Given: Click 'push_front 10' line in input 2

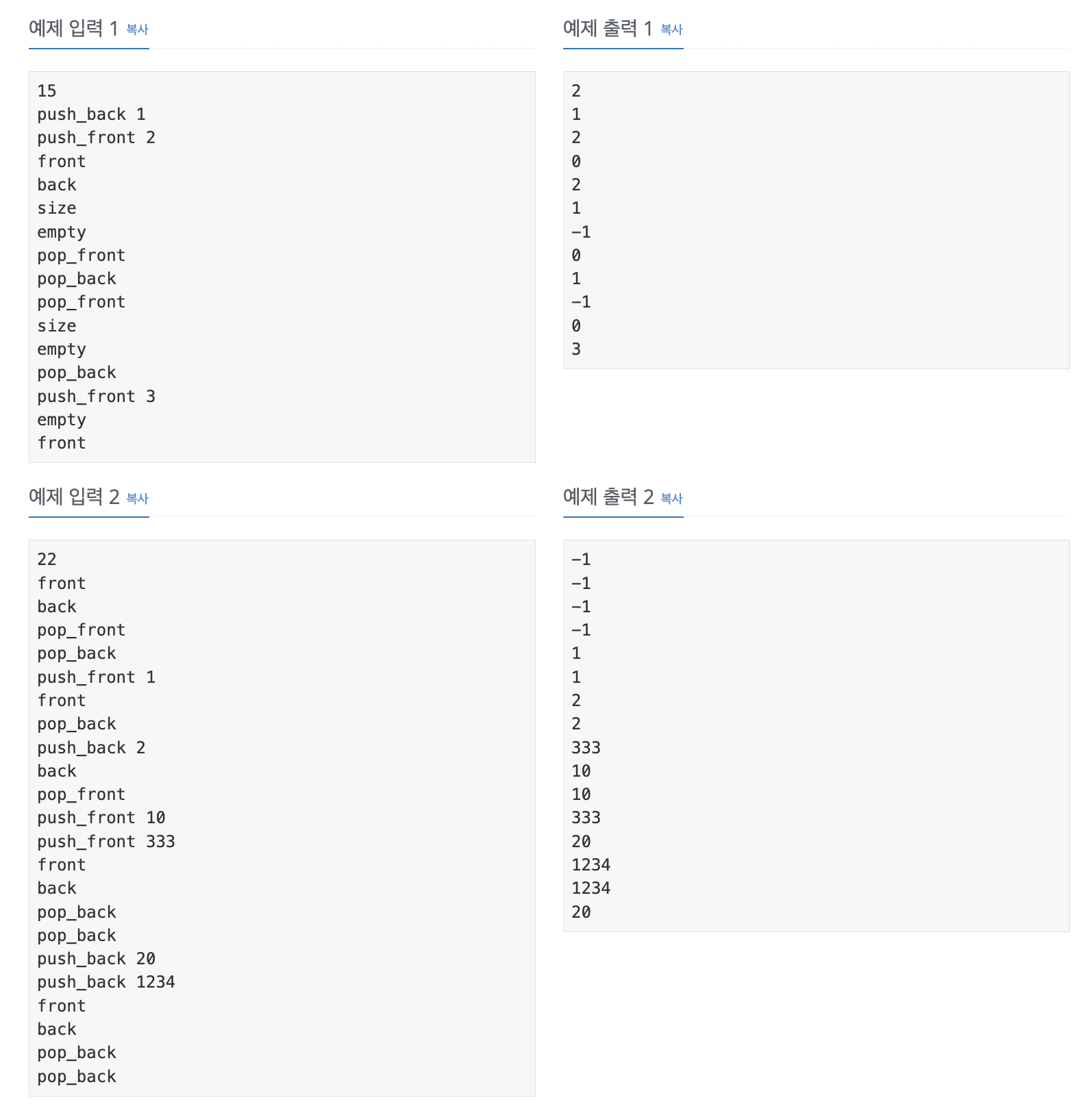Looking at the screenshot, I should [101, 818].
